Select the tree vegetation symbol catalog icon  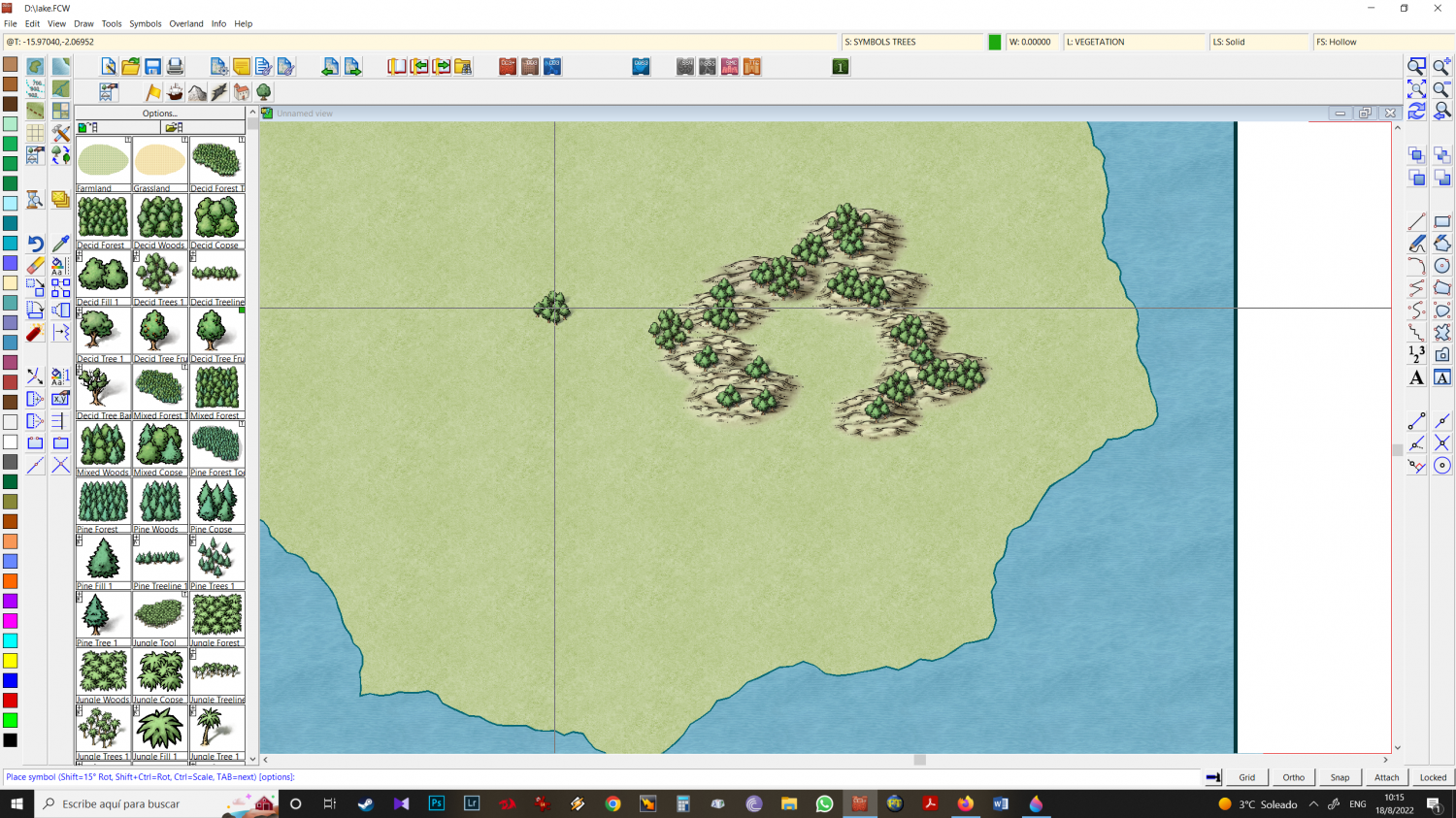click(x=263, y=92)
